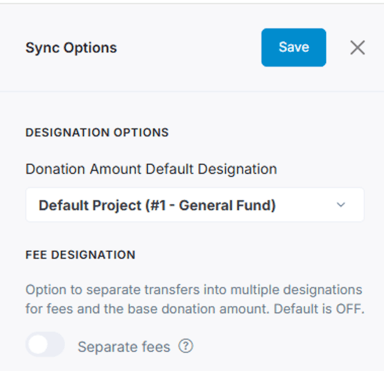Click the Sync Options panel title

click(71, 48)
